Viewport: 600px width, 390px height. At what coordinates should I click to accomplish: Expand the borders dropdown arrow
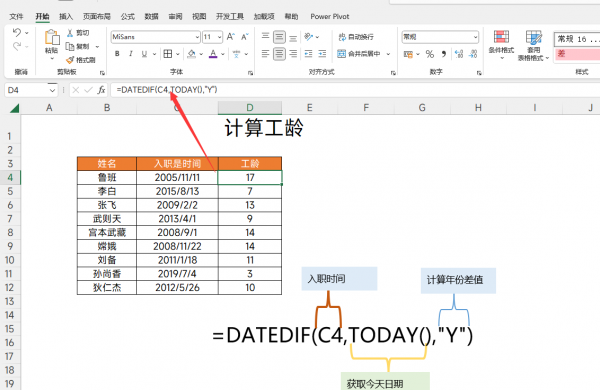178,54
